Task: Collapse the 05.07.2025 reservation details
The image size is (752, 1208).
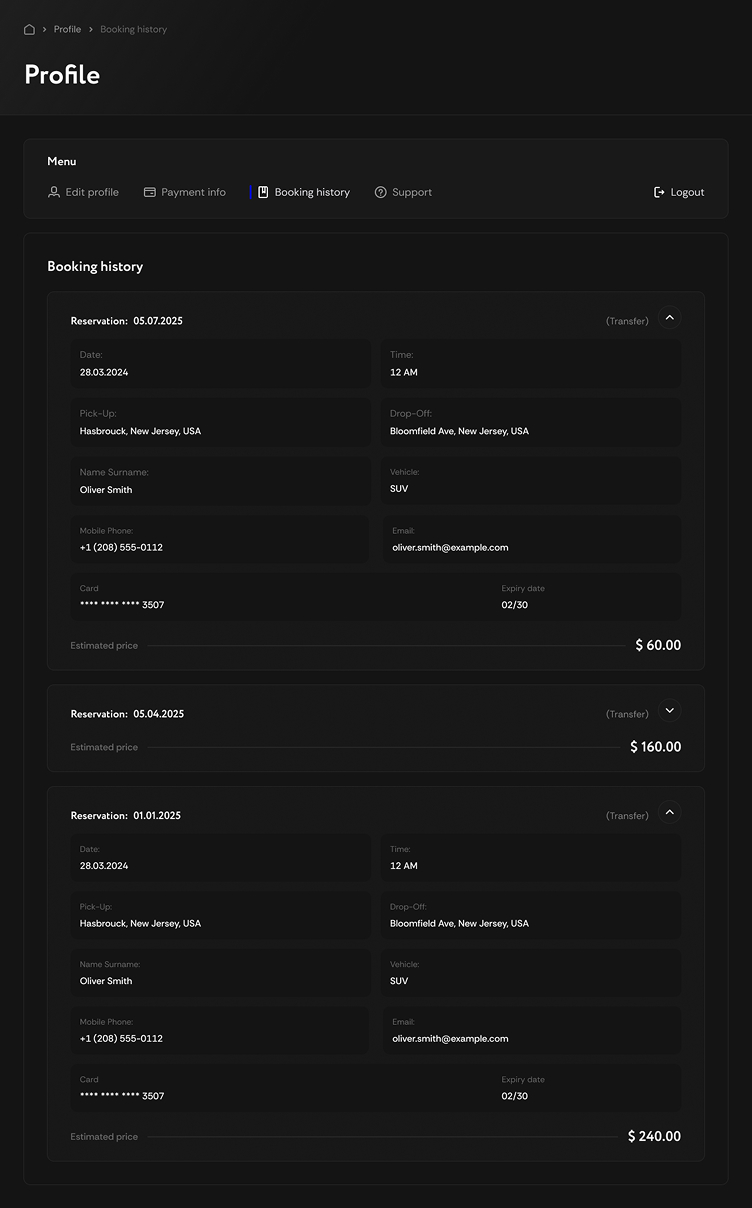Action: point(670,319)
